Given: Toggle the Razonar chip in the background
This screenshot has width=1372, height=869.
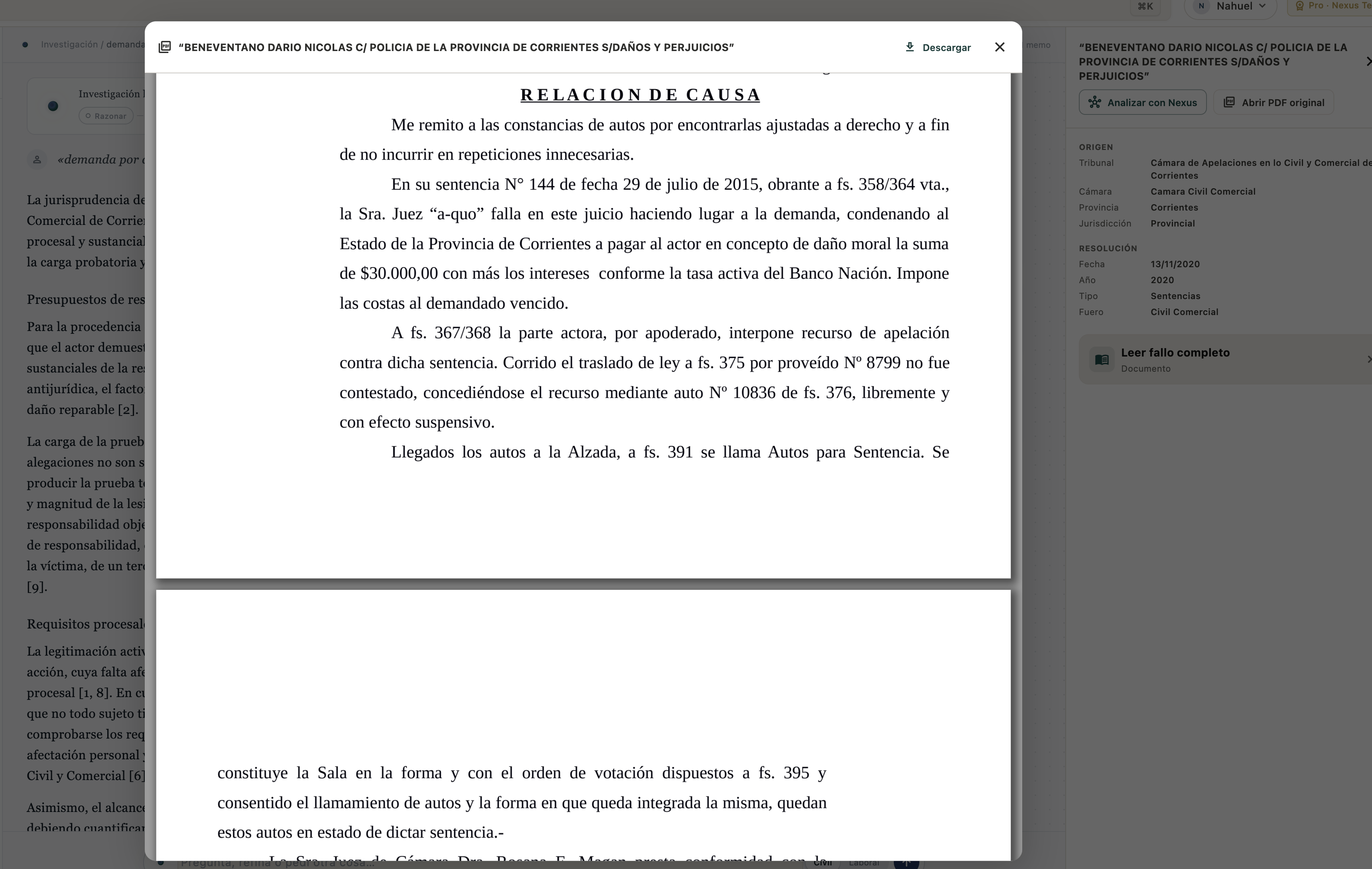Looking at the screenshot, I should (106, 116).
